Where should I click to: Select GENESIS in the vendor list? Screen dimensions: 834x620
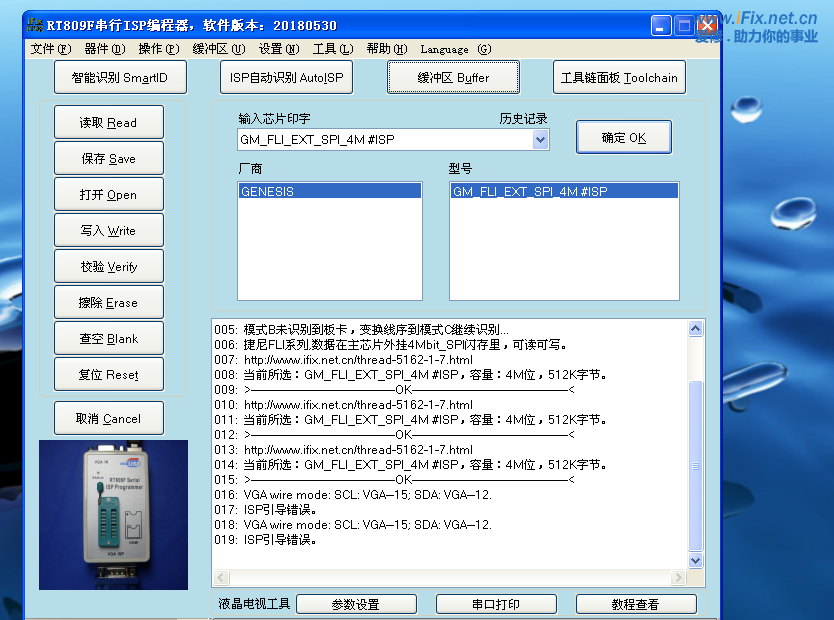pos(330,191)
